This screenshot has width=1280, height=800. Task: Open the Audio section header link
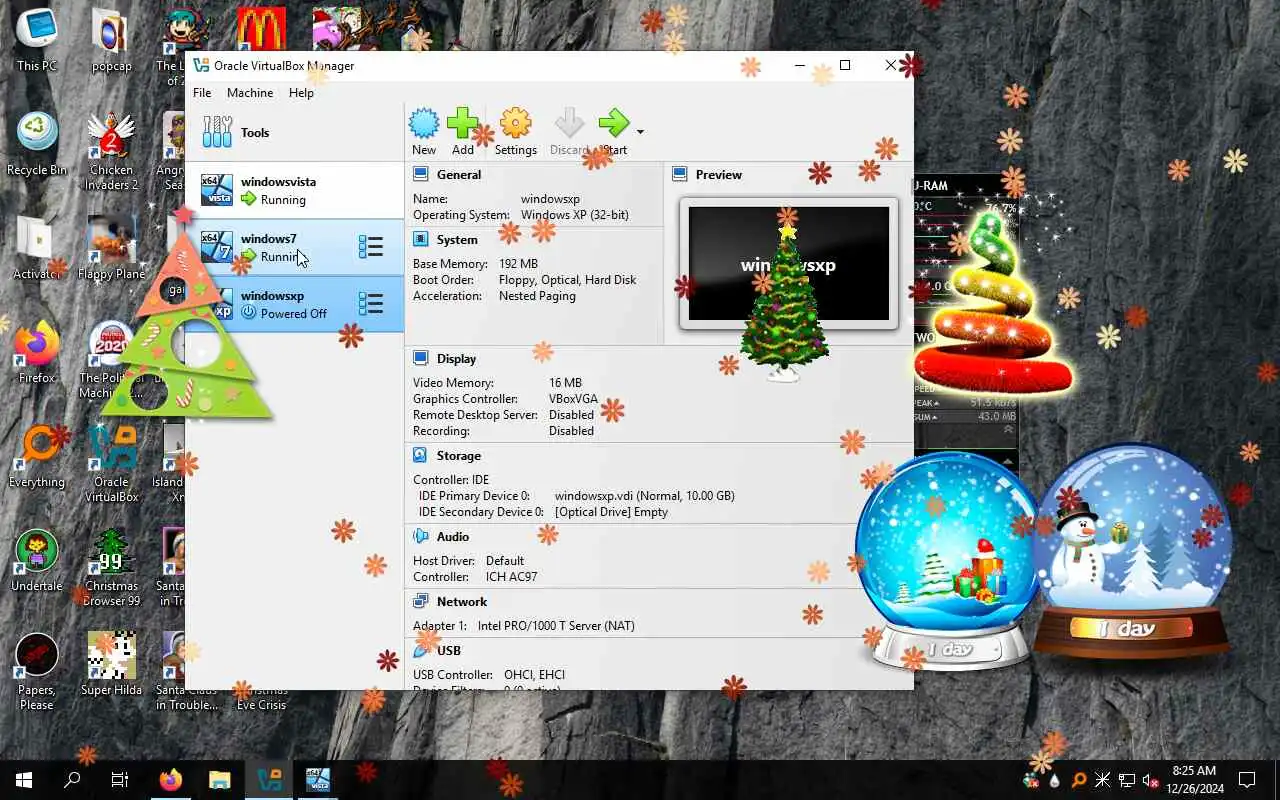tap(453, 536)
